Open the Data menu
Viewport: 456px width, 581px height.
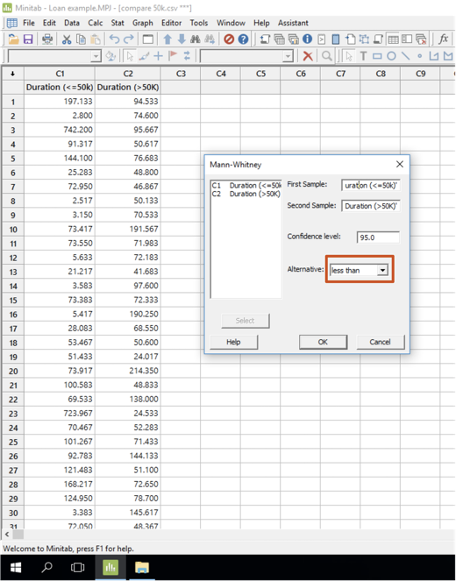pyautogui.click(x=72, y=23)
